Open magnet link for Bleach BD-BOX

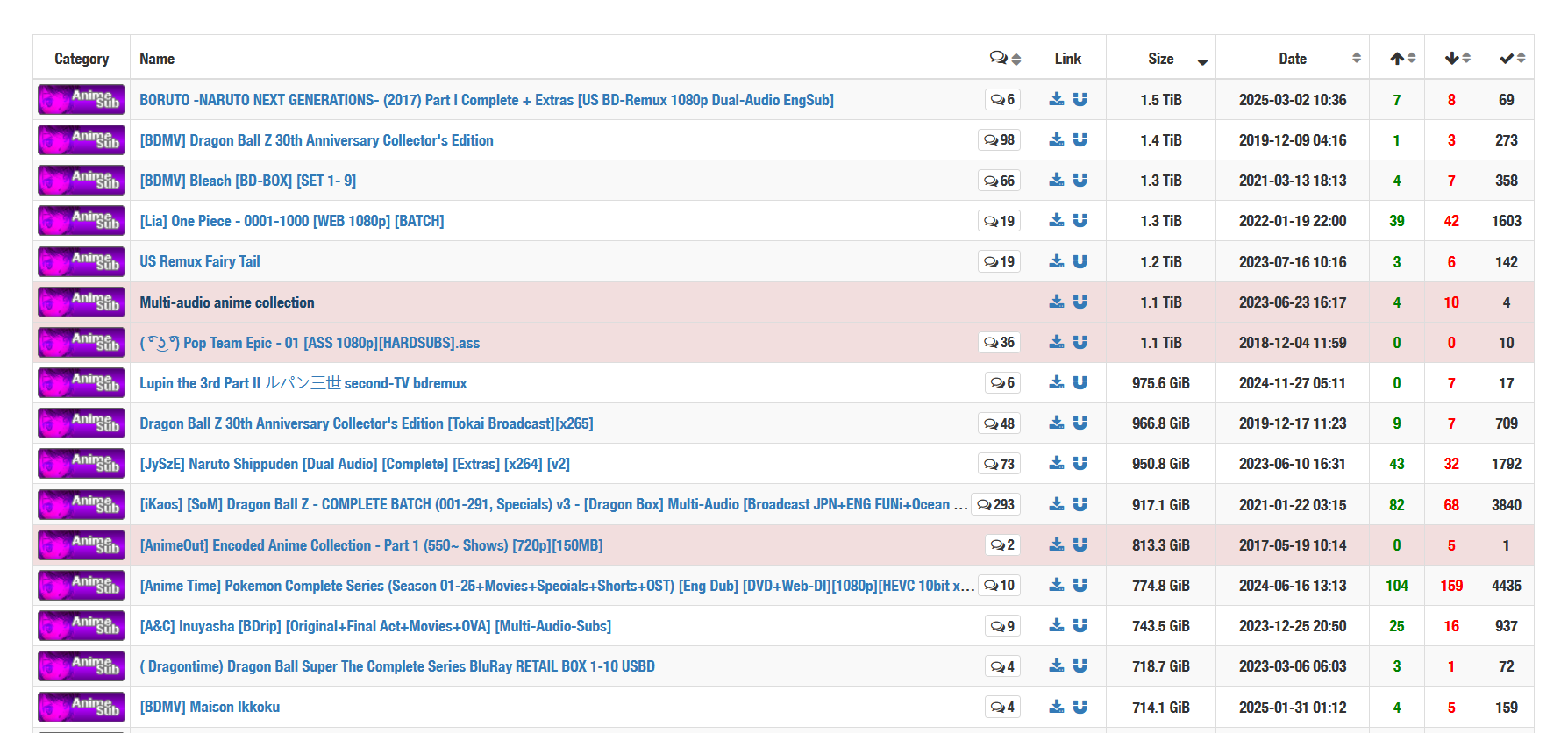(x=1080, y=180)
